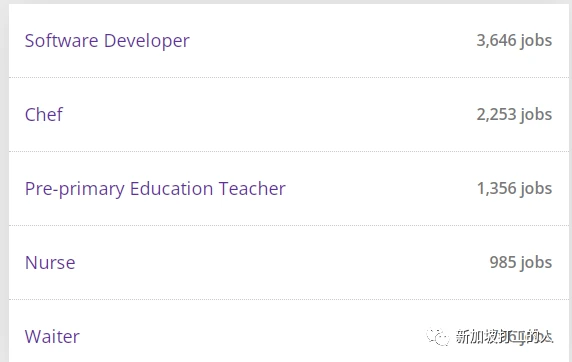Open the Waiter job category
The image size is (572, 362).
tap(52, 336)
